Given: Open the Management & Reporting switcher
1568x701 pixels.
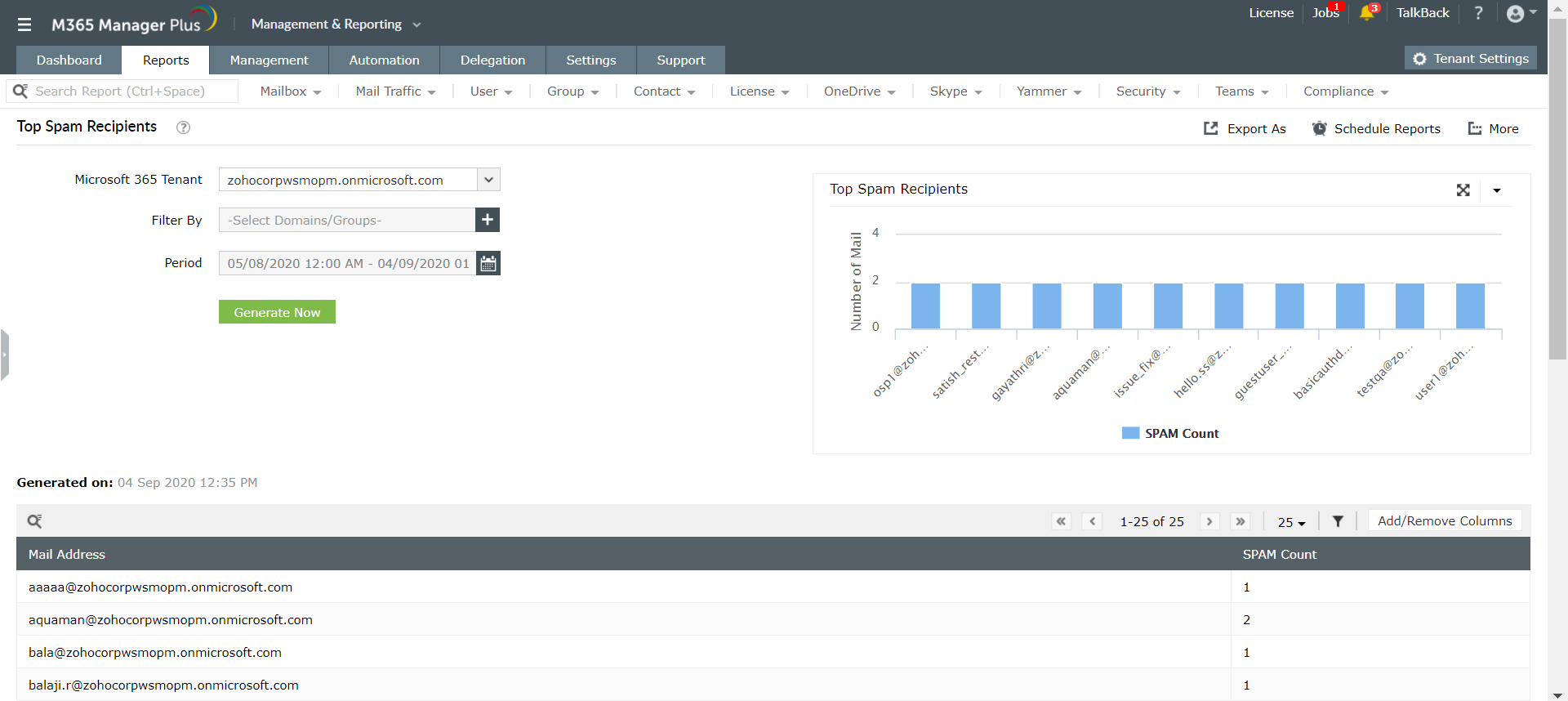Looking at the screenshot, I should 336,25.
